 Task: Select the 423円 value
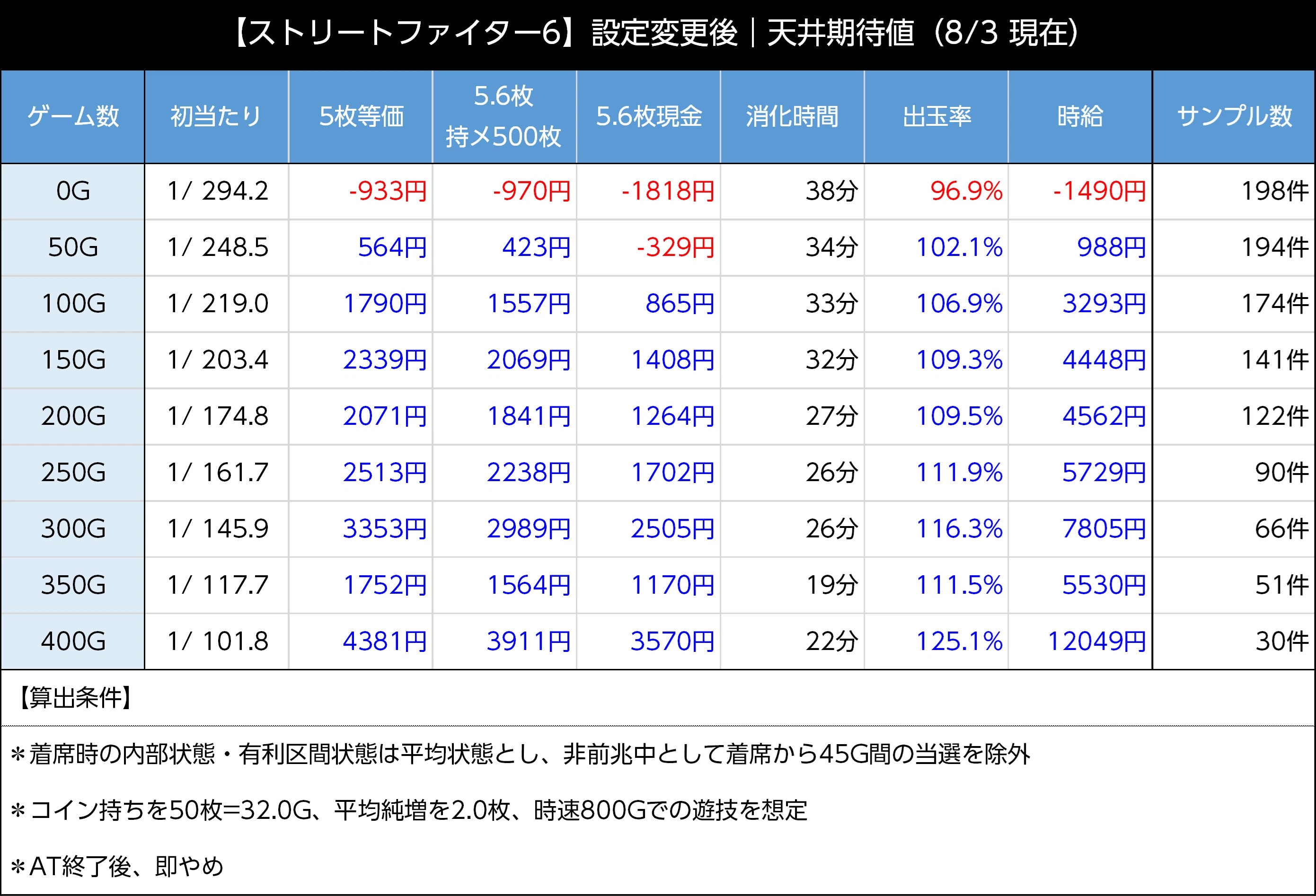pos(536,247)
